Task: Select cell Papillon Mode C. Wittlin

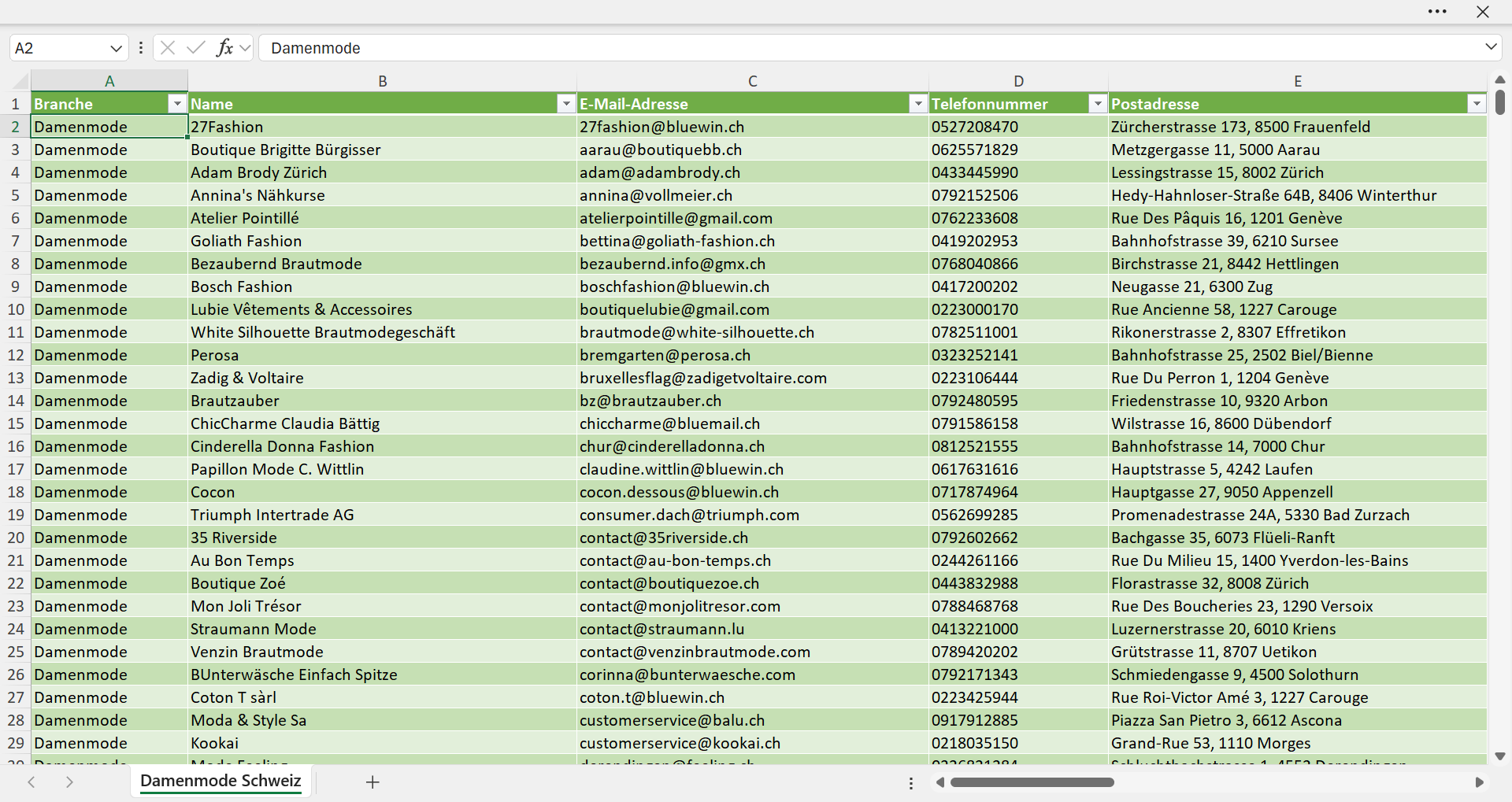Action: click(x=383, y=469)
